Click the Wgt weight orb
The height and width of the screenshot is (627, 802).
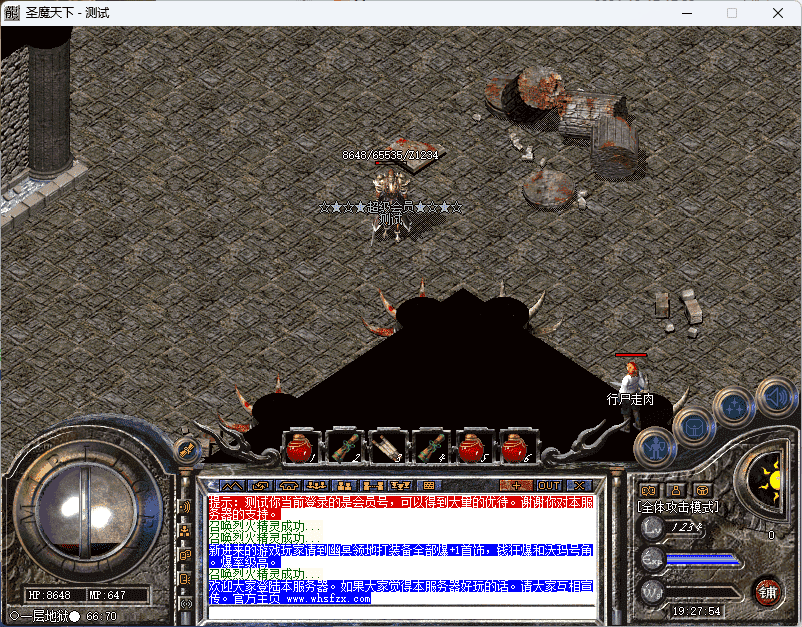[x=653, y=593]
